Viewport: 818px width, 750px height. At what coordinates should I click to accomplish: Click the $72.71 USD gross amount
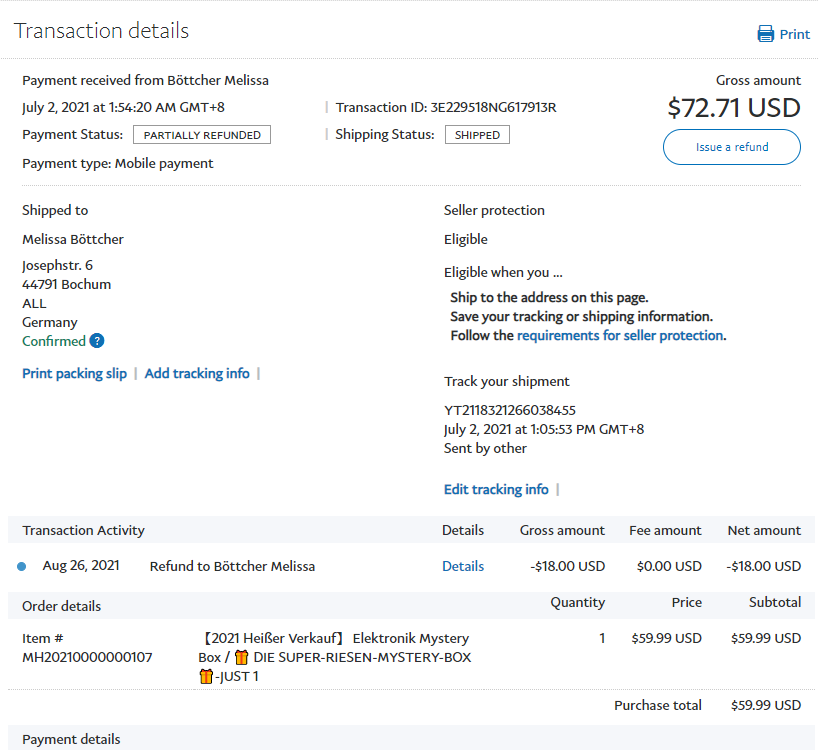[x=733, y=107]
